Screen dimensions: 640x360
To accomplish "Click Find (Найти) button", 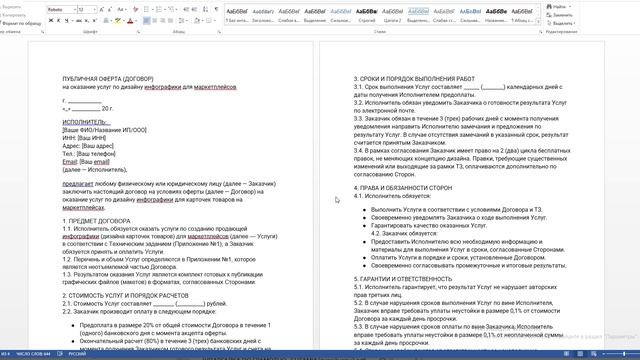I will point(558,7).
